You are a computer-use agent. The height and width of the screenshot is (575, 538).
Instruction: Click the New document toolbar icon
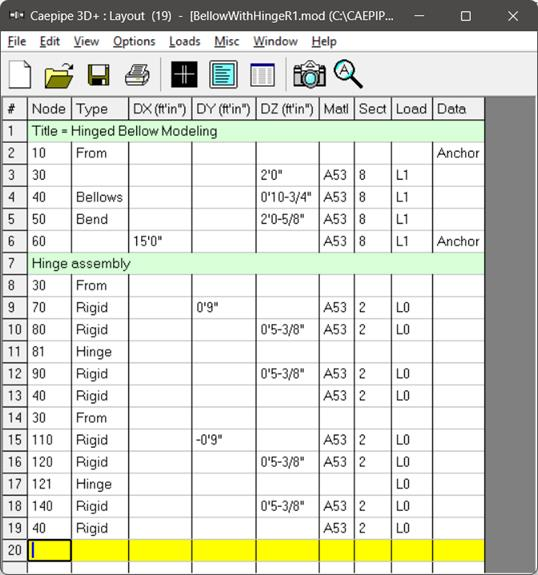[x=20, y=74]
